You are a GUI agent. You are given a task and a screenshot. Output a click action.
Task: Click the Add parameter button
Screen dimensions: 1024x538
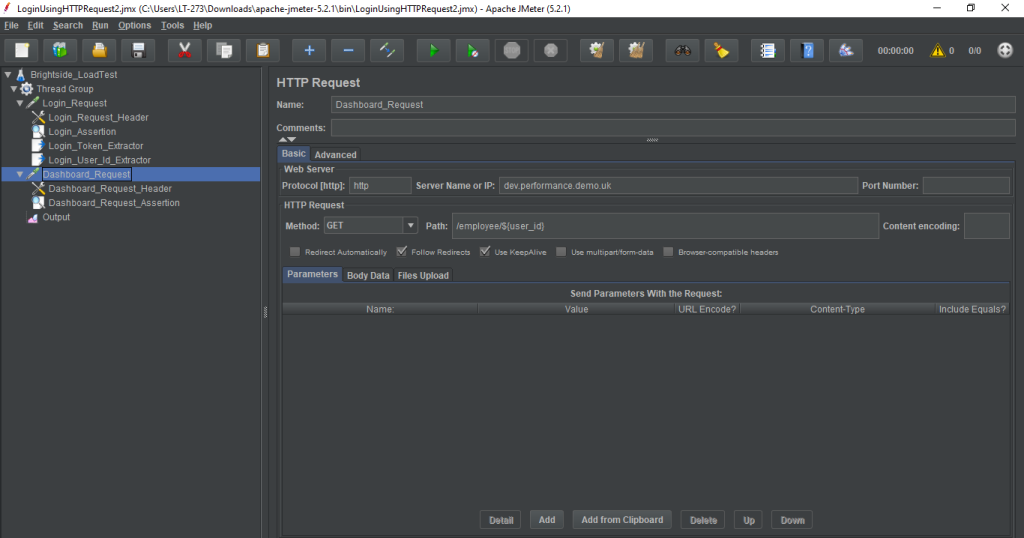pyautogui.click(x=547, y=520)
